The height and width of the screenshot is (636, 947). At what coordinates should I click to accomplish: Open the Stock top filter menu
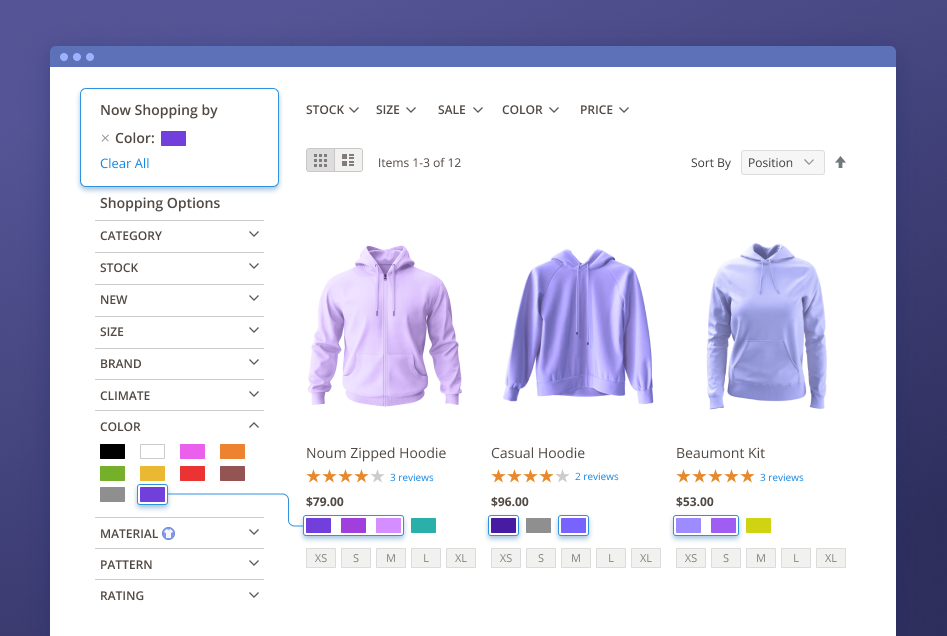332,110
